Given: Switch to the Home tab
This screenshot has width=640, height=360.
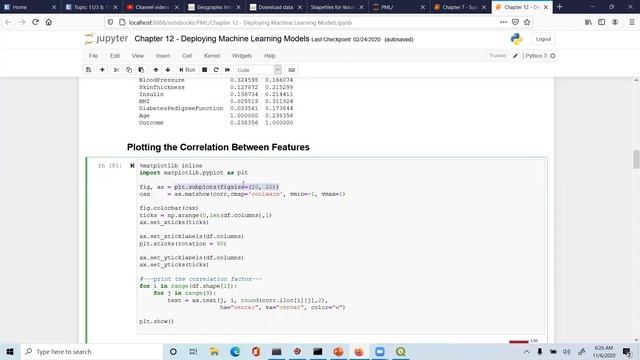Looking at the screenshot, I should tap(29, 7).
